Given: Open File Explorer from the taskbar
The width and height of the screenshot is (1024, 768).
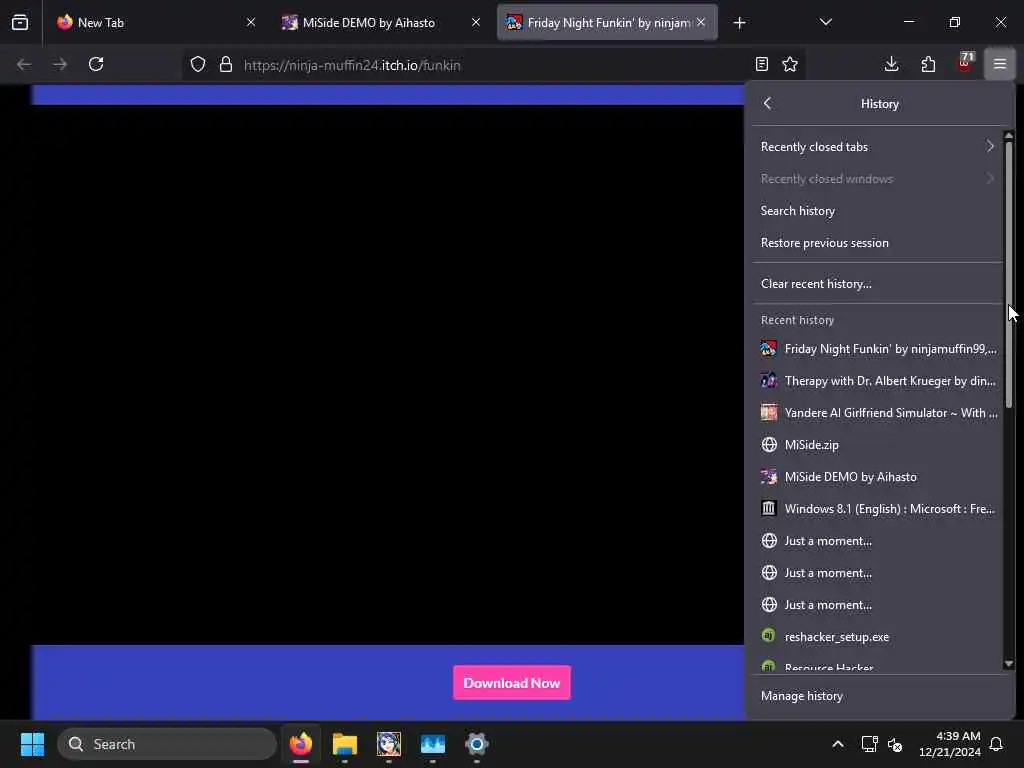Looking at the screenshot, I should pyautogui.click(x=344, y=744).
